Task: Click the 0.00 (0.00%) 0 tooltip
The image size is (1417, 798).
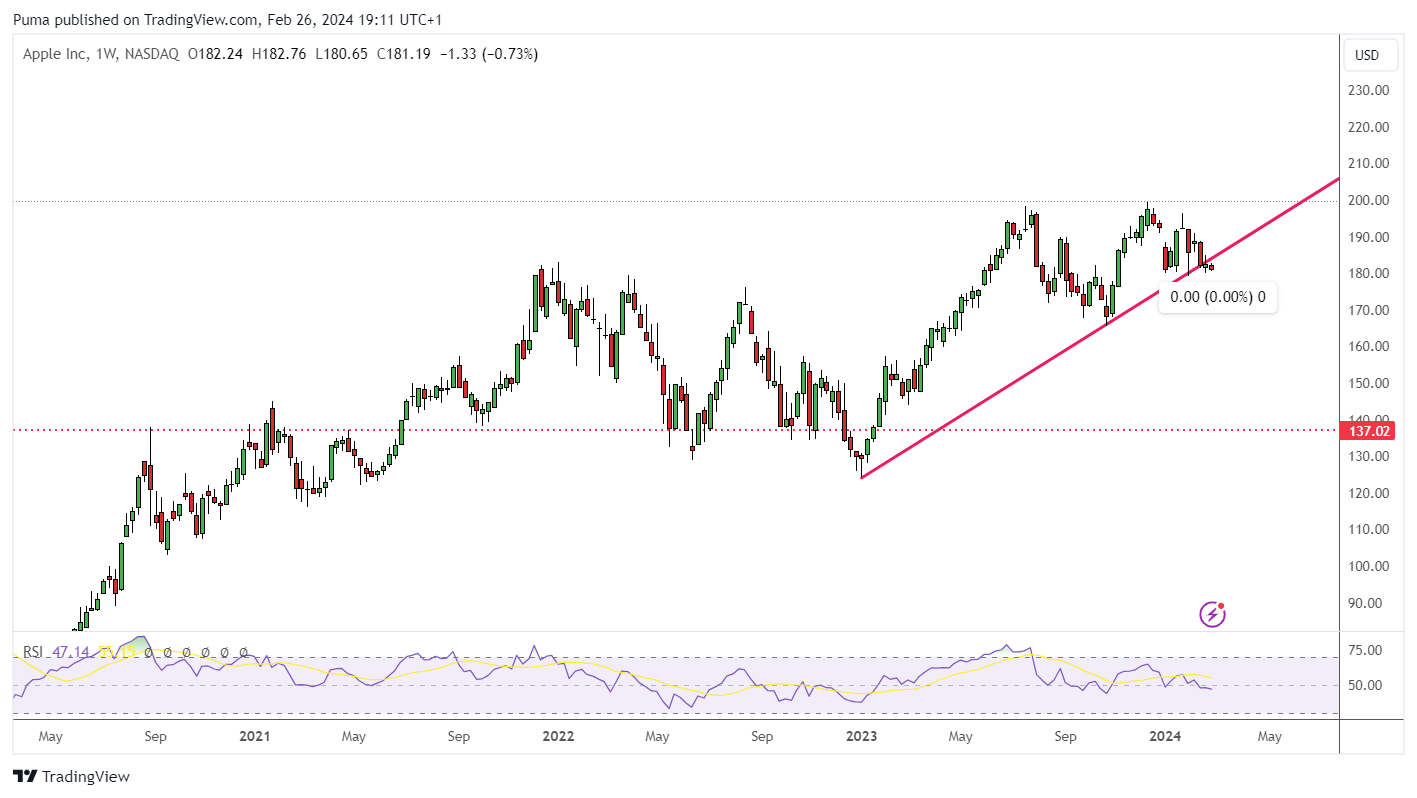Action: click(x=1217, y=297)
